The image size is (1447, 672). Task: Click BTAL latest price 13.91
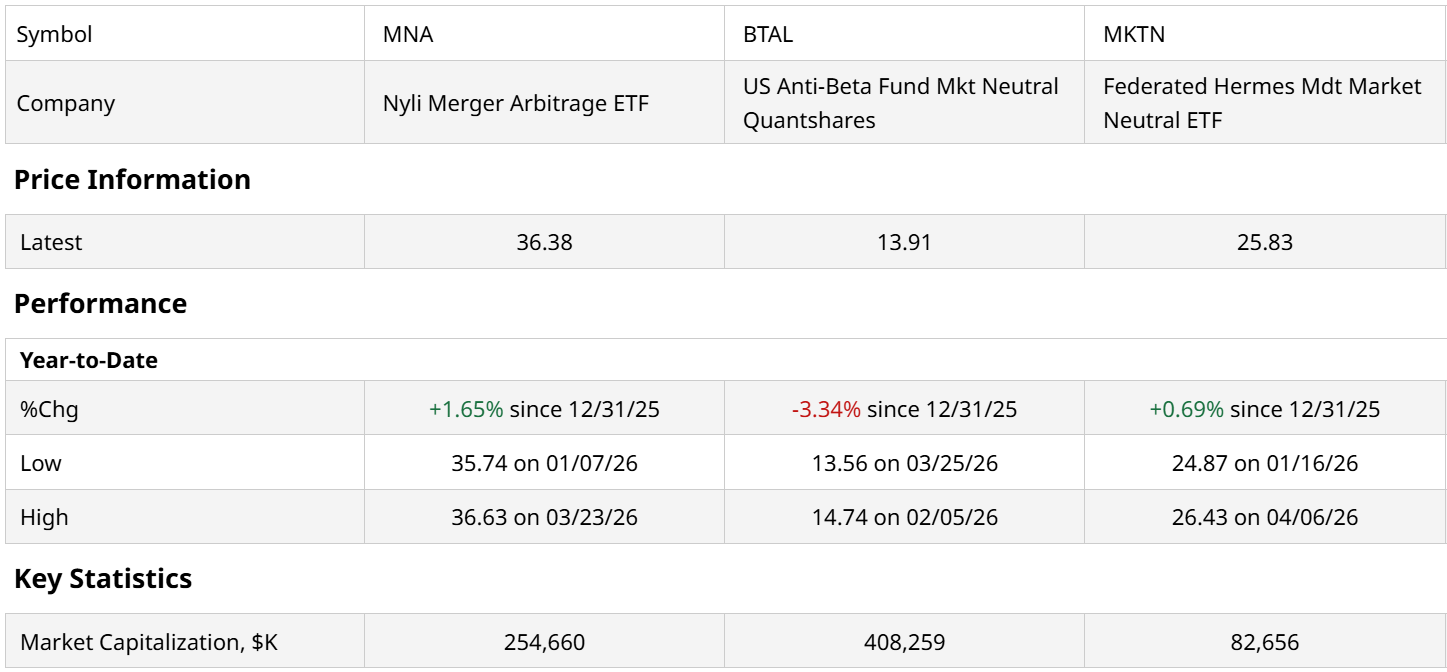pyautogui.click(x=904, y=242)
